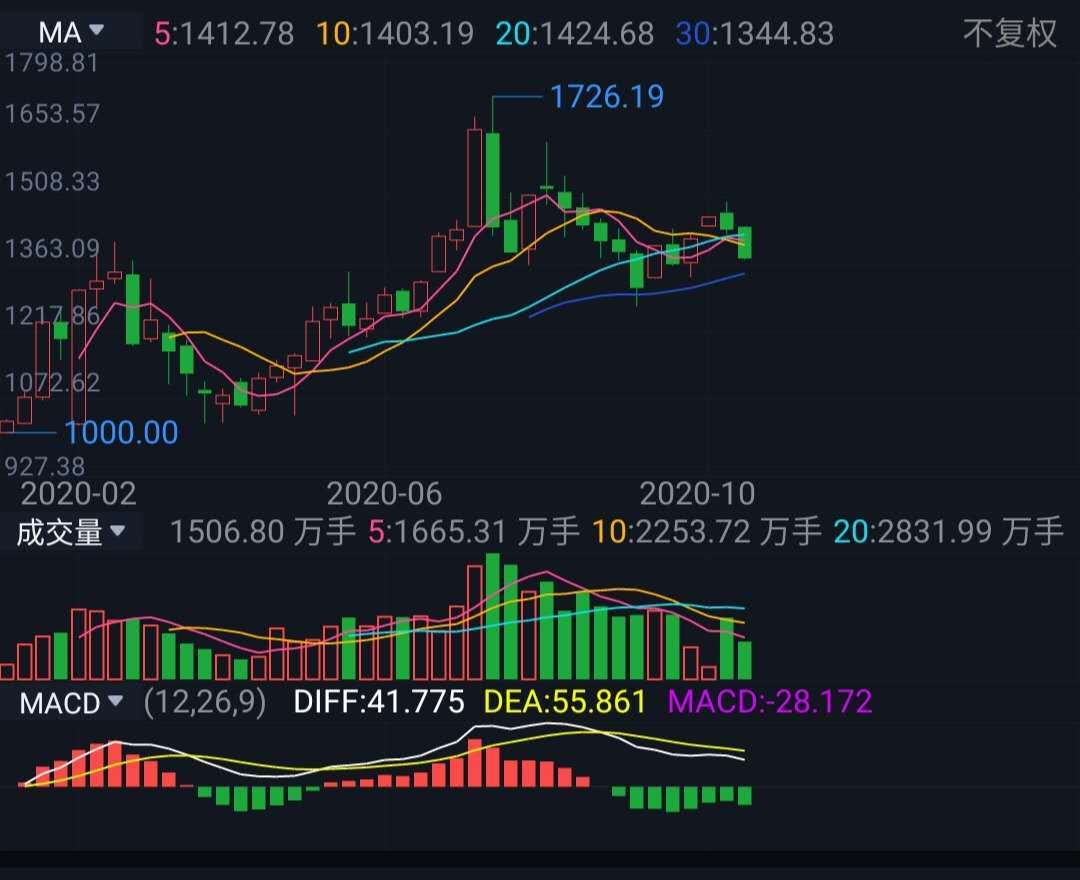This screenshot has height=880, width=1080.
Task: Tap the tallest green volume bar
Action: tap(492, 616)
